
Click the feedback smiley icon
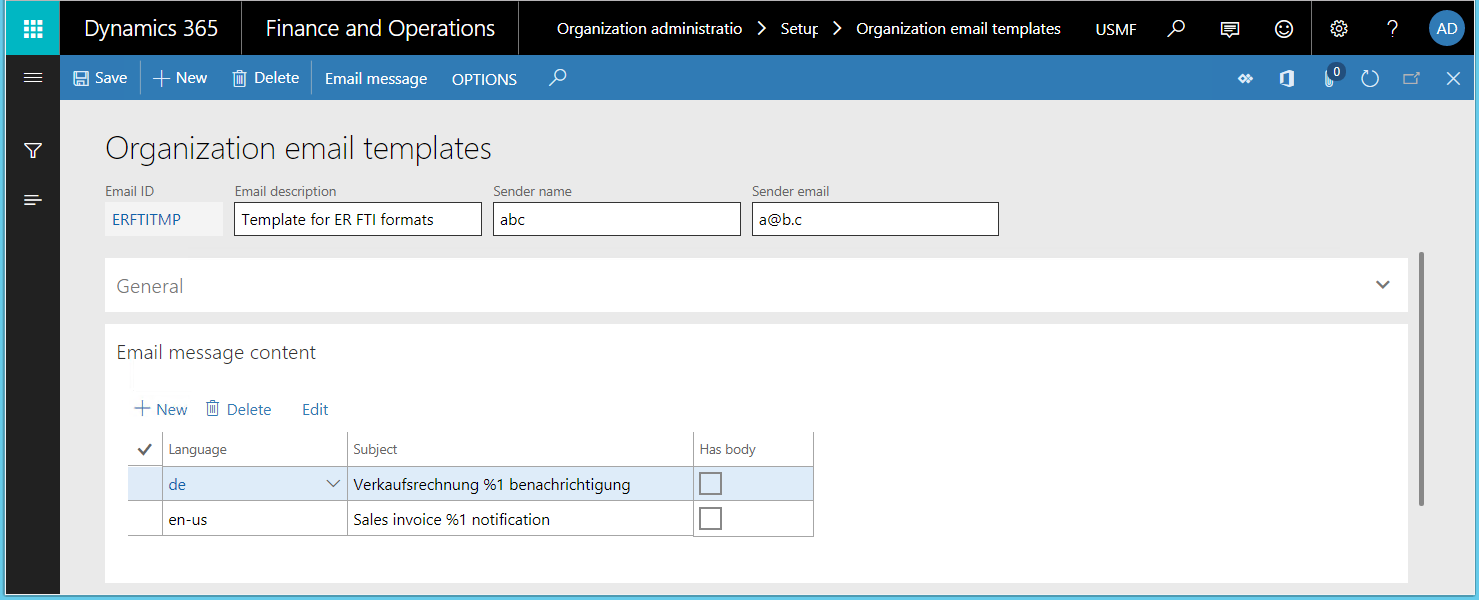(x=1283, y=28)
